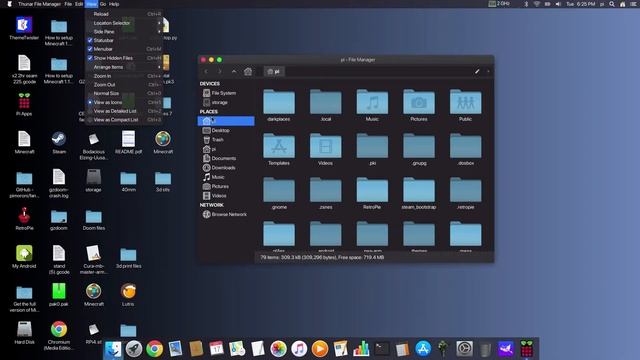Viewport: 640px width, 360px height.
Task: Open the Pictures folder with camera emblem
Action: click(418, 102)
